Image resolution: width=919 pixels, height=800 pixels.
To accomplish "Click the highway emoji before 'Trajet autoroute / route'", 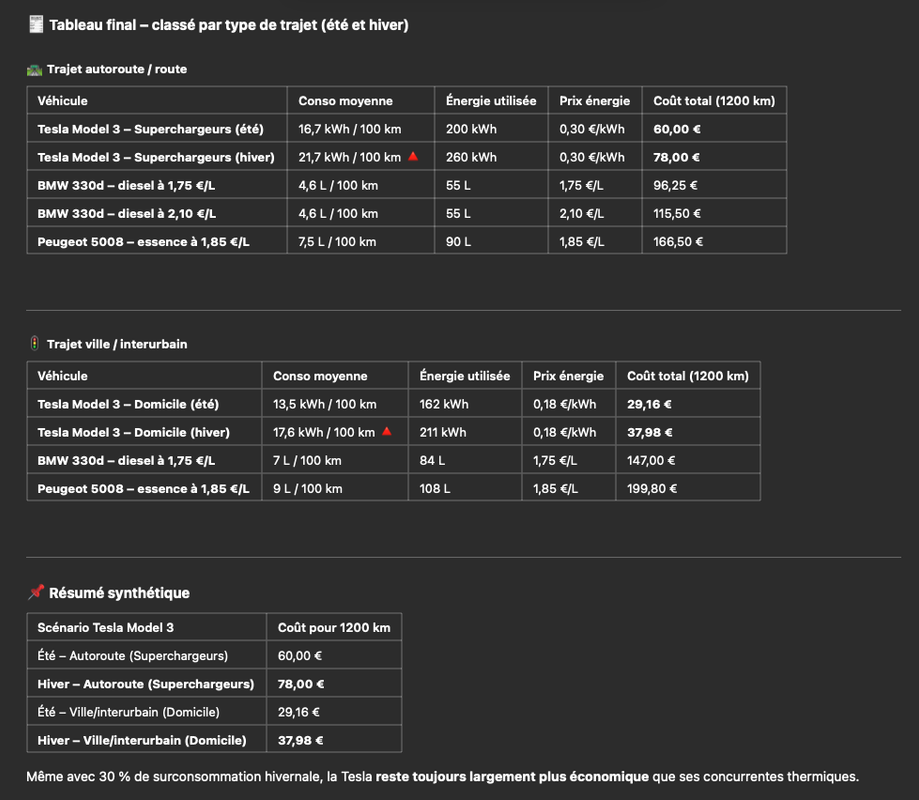I will pyautogui.click(x=35, y=70).
